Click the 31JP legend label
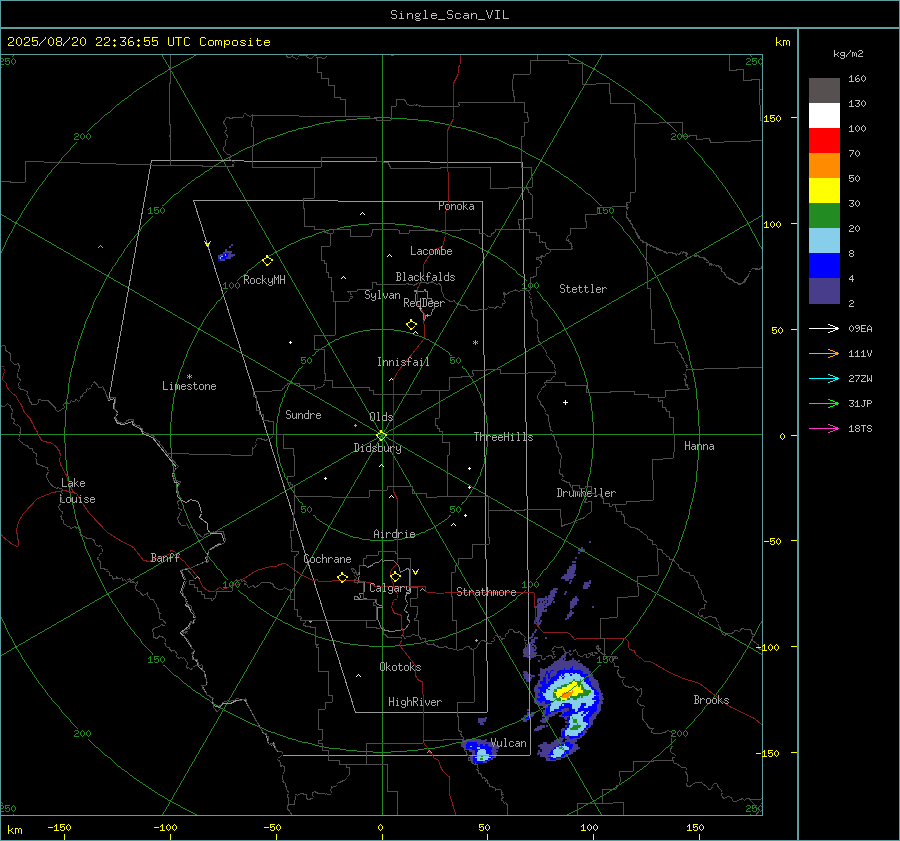900x841 pixels. click(860, 404)
